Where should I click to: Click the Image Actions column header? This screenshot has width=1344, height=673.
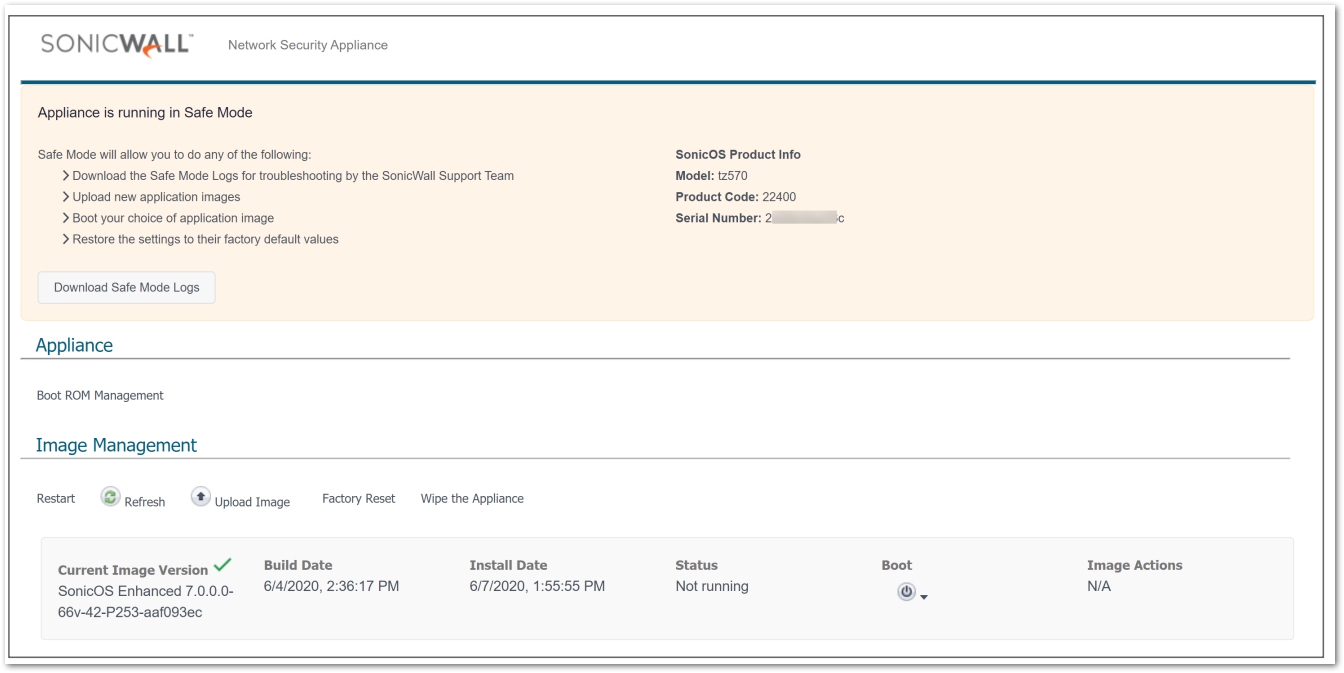1135,565
